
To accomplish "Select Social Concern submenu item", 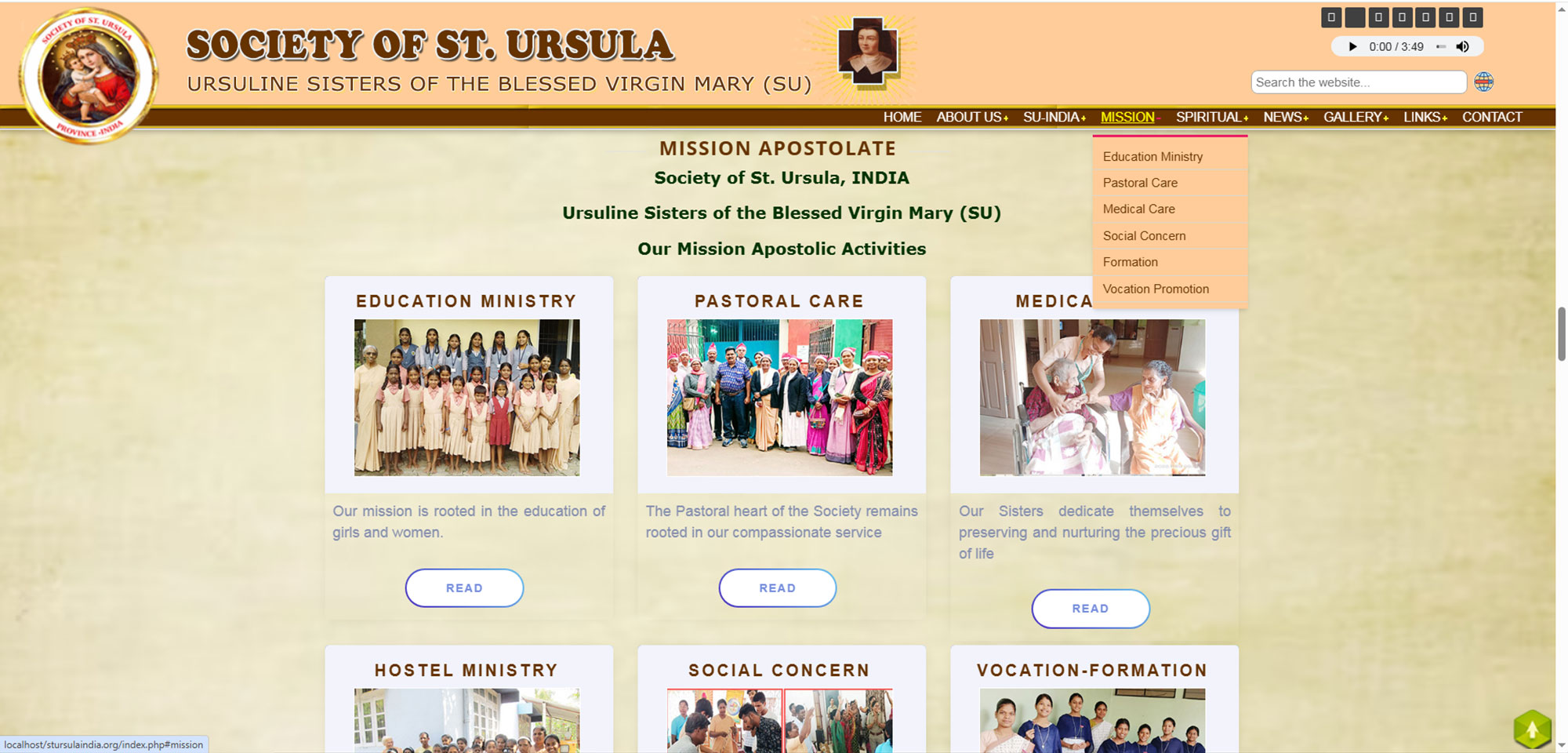I will (x=1144, y=236).
